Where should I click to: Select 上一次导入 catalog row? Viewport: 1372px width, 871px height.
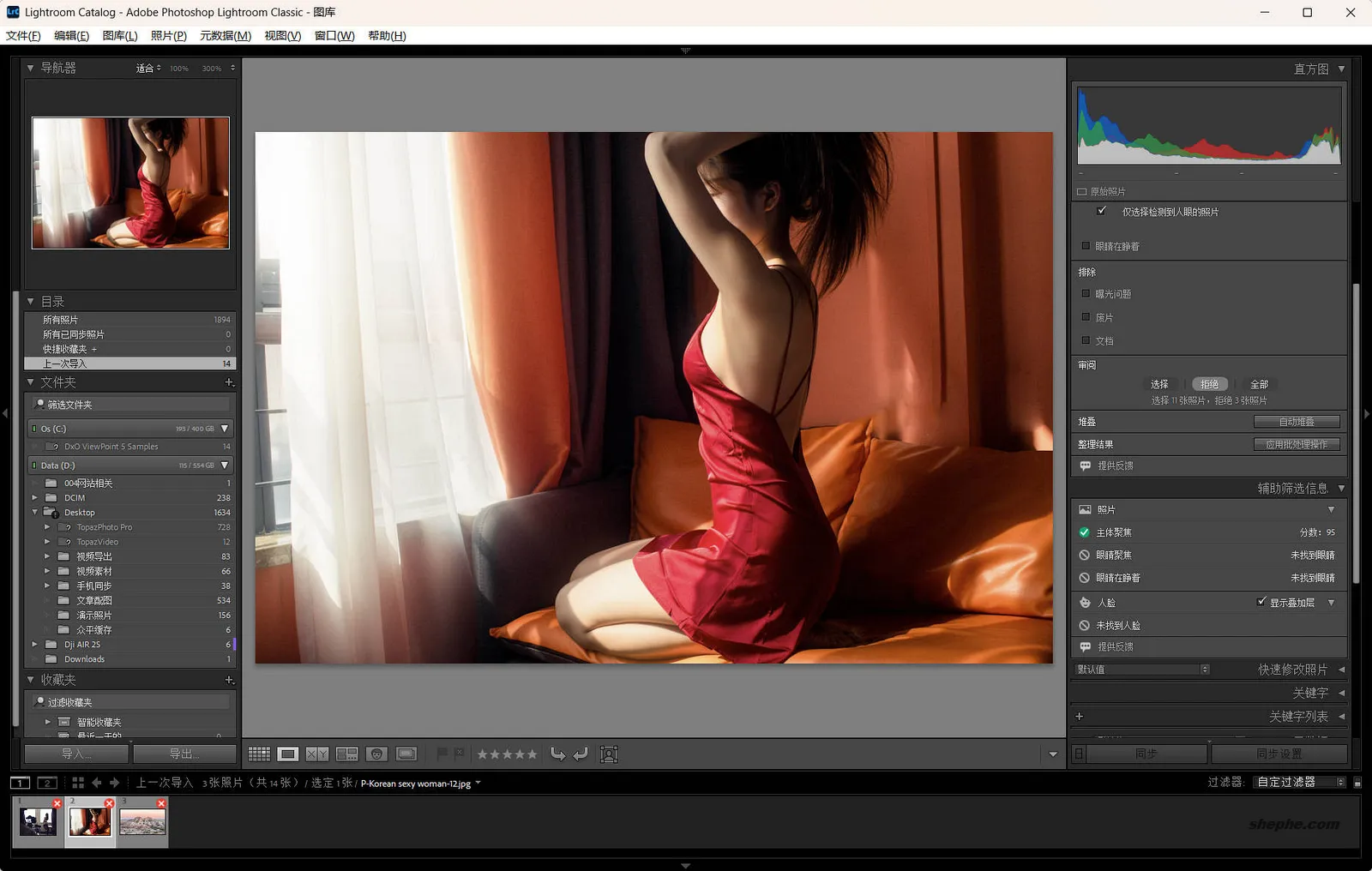[130, 363]
